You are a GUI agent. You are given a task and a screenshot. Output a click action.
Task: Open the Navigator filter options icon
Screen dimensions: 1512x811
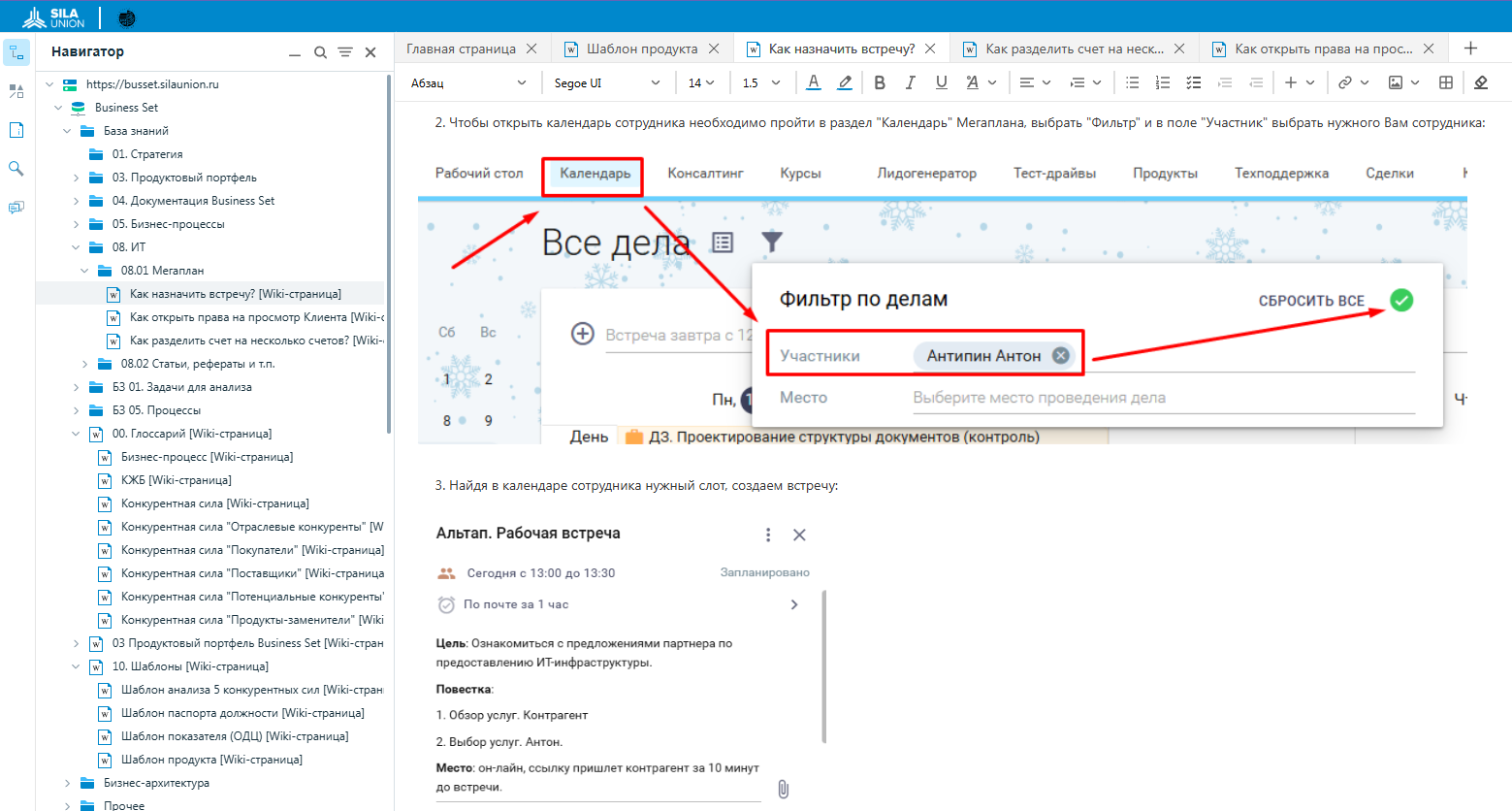(x=345, y=52)
